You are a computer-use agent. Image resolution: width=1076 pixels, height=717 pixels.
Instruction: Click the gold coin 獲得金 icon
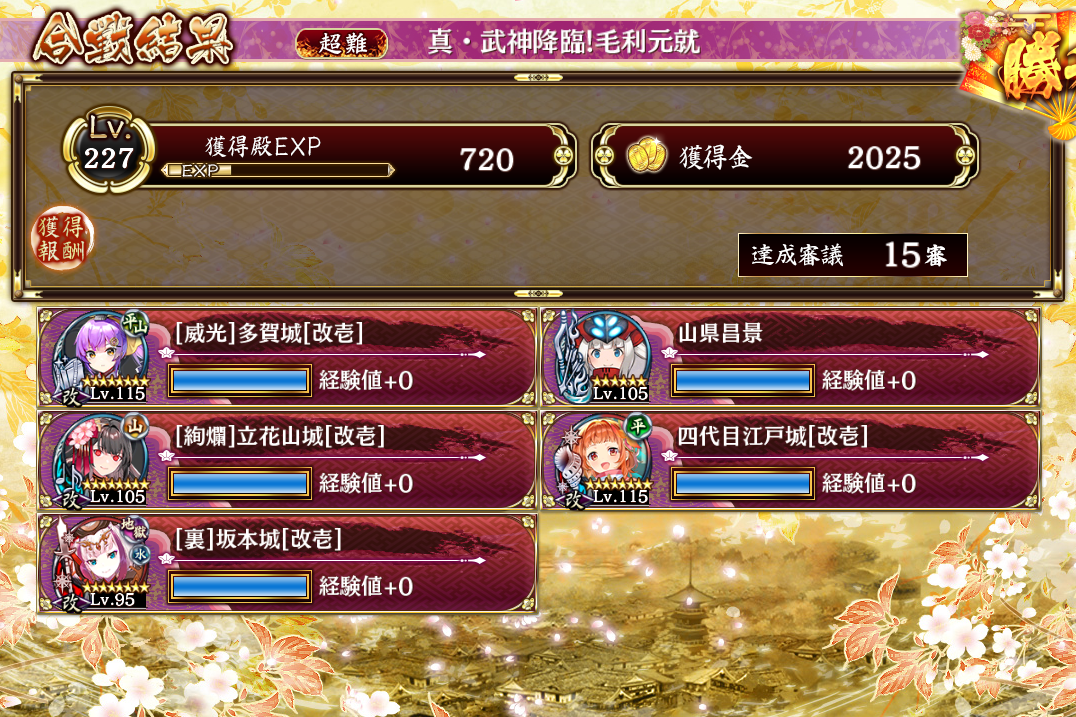coord(646,156)
